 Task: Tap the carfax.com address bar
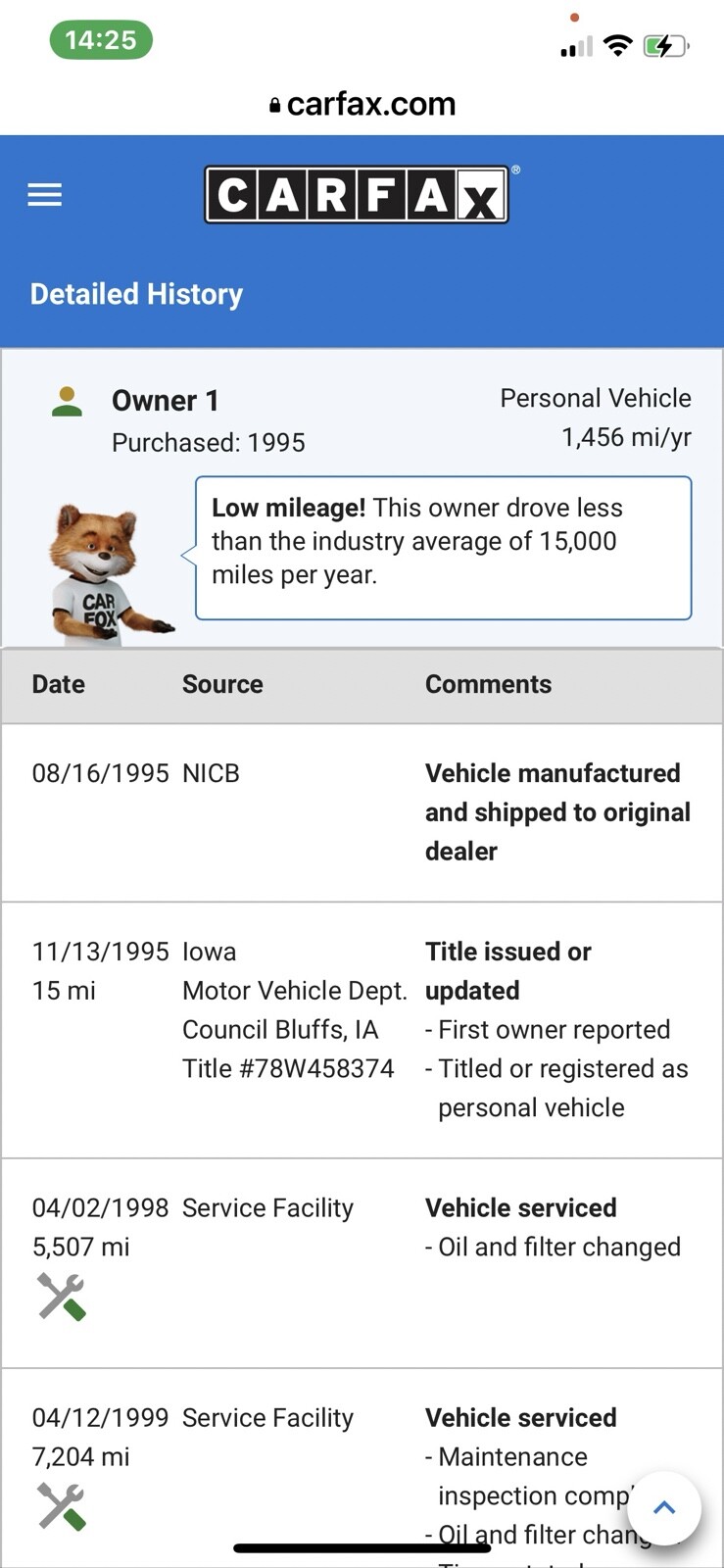click(362, 104)
